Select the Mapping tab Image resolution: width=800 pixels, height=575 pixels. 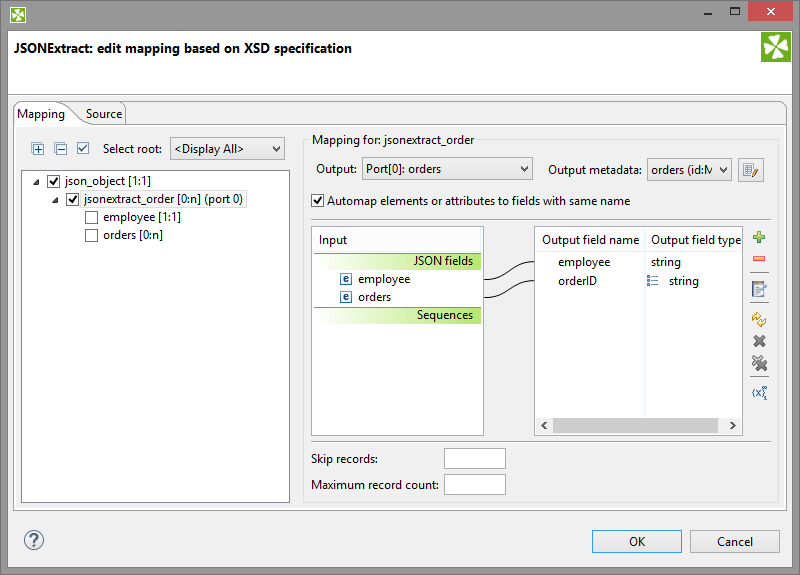point(41,114)
